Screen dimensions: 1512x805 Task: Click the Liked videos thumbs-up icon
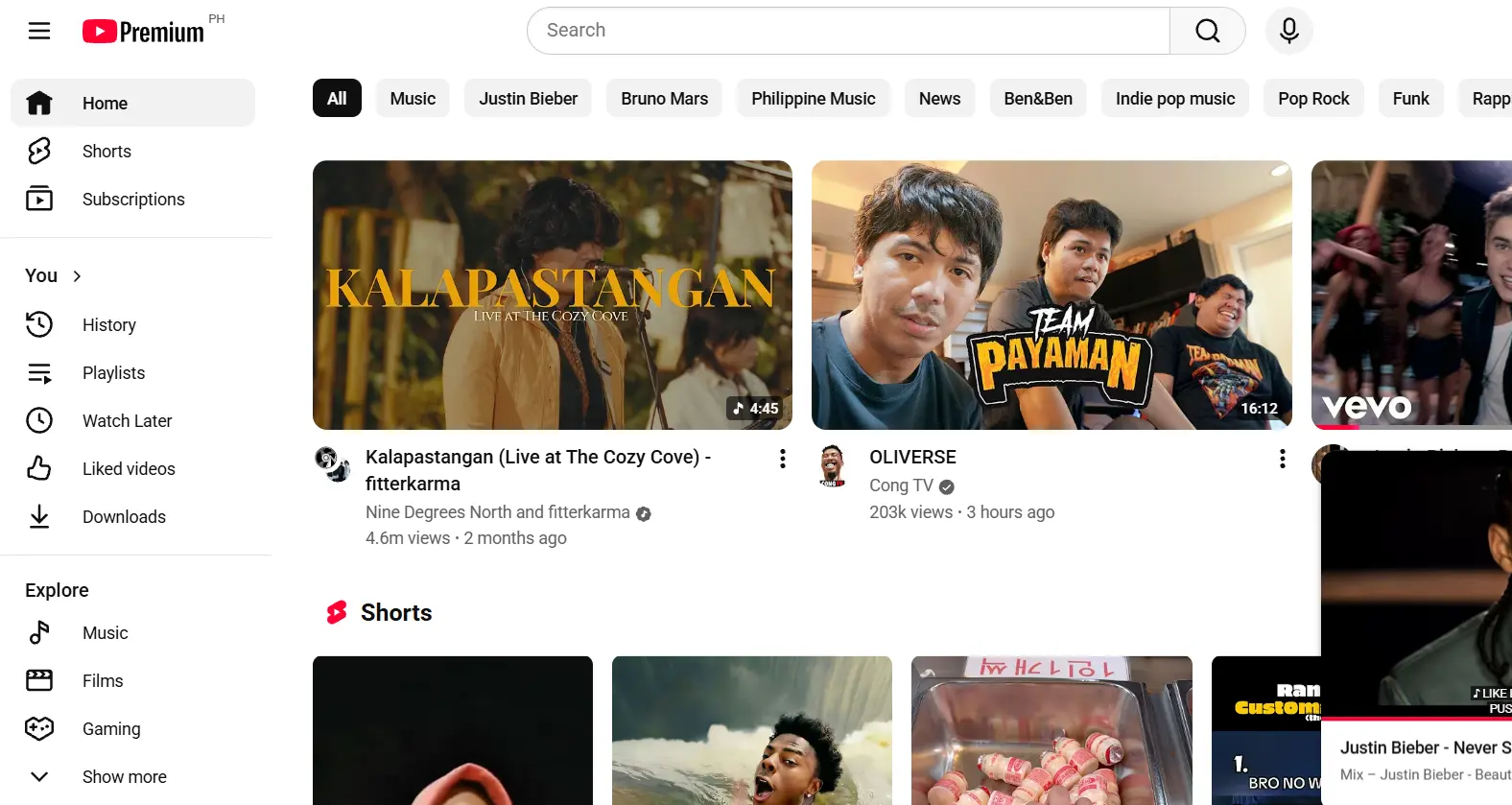39,468
